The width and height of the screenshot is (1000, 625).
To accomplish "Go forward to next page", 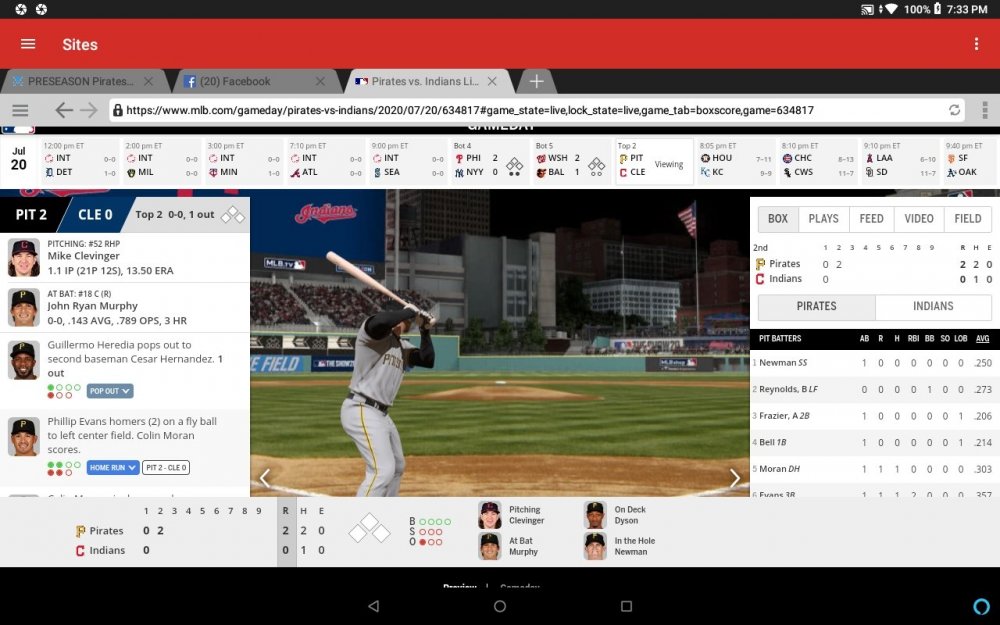I will click(x=89, y=110).
